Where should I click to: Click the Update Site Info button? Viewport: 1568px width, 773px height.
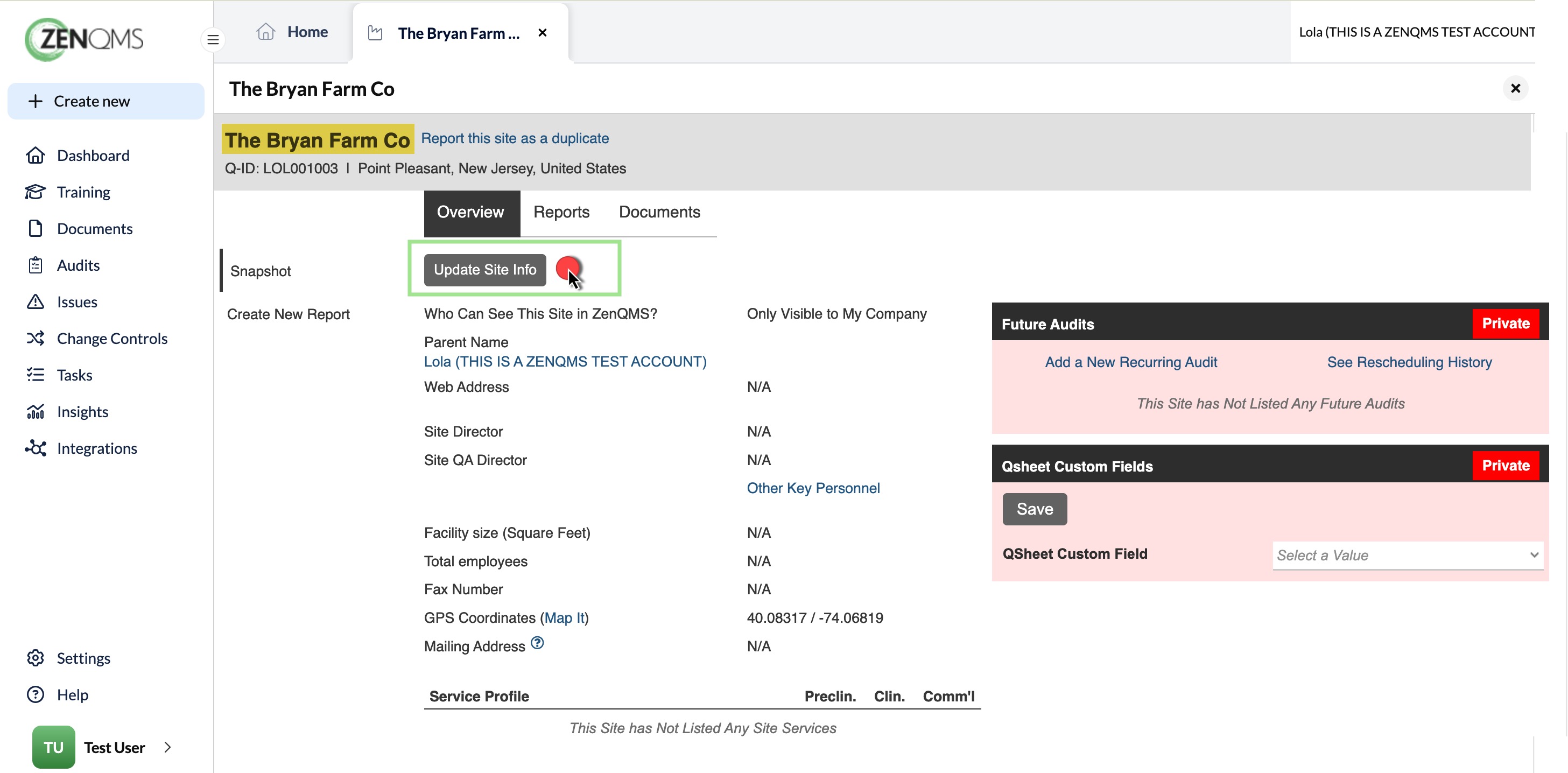(x=484, y=270)
